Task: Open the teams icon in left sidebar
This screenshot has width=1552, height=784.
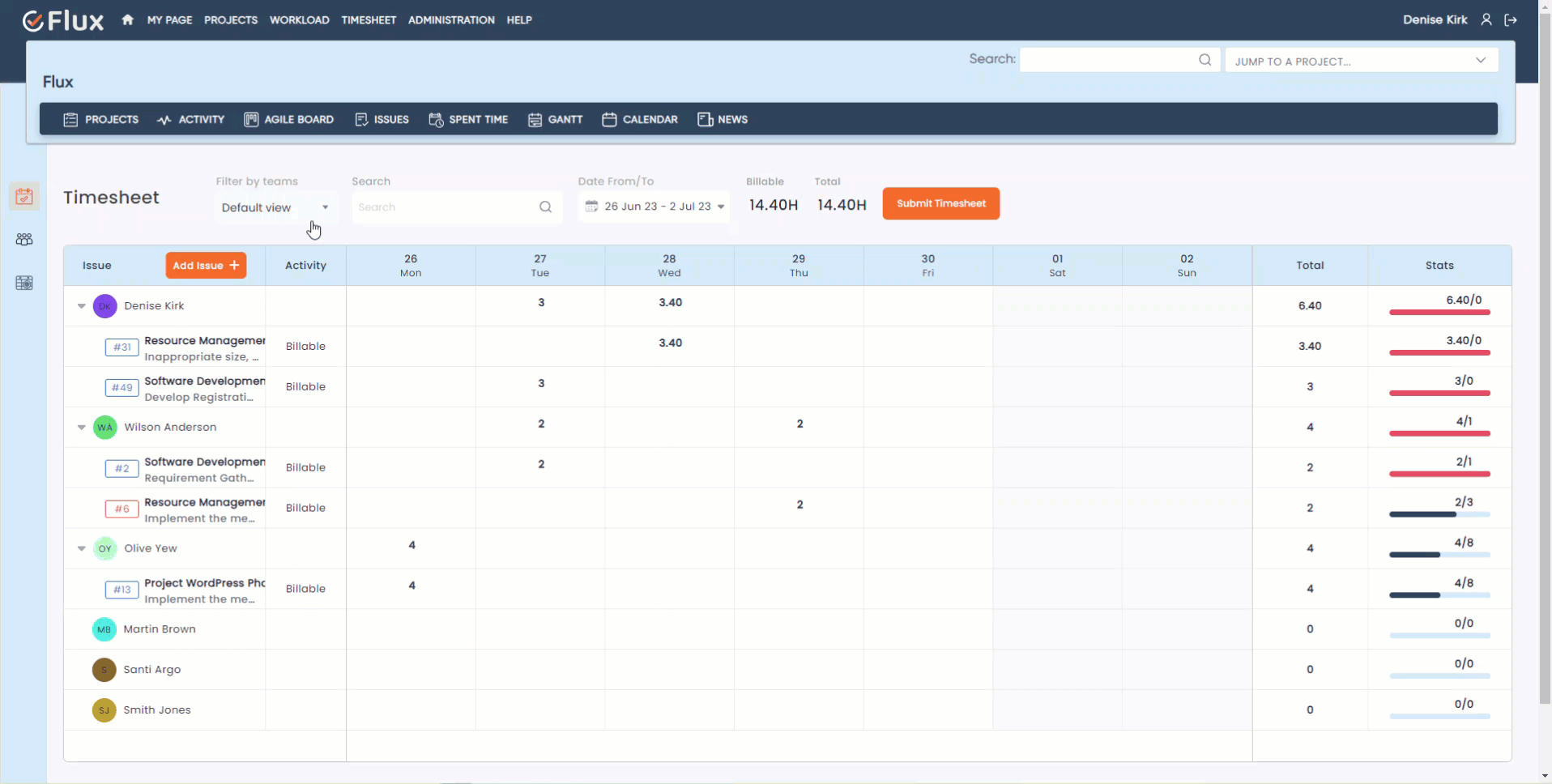Action: point(24,240)
